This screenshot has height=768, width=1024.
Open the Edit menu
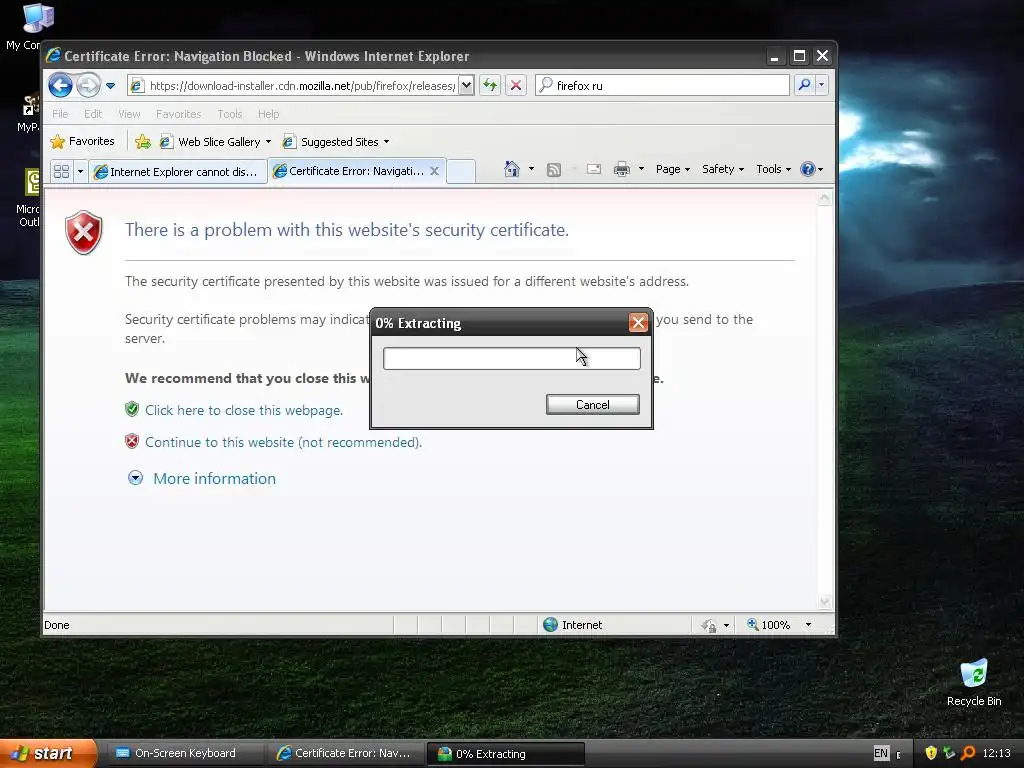point(93,114)
